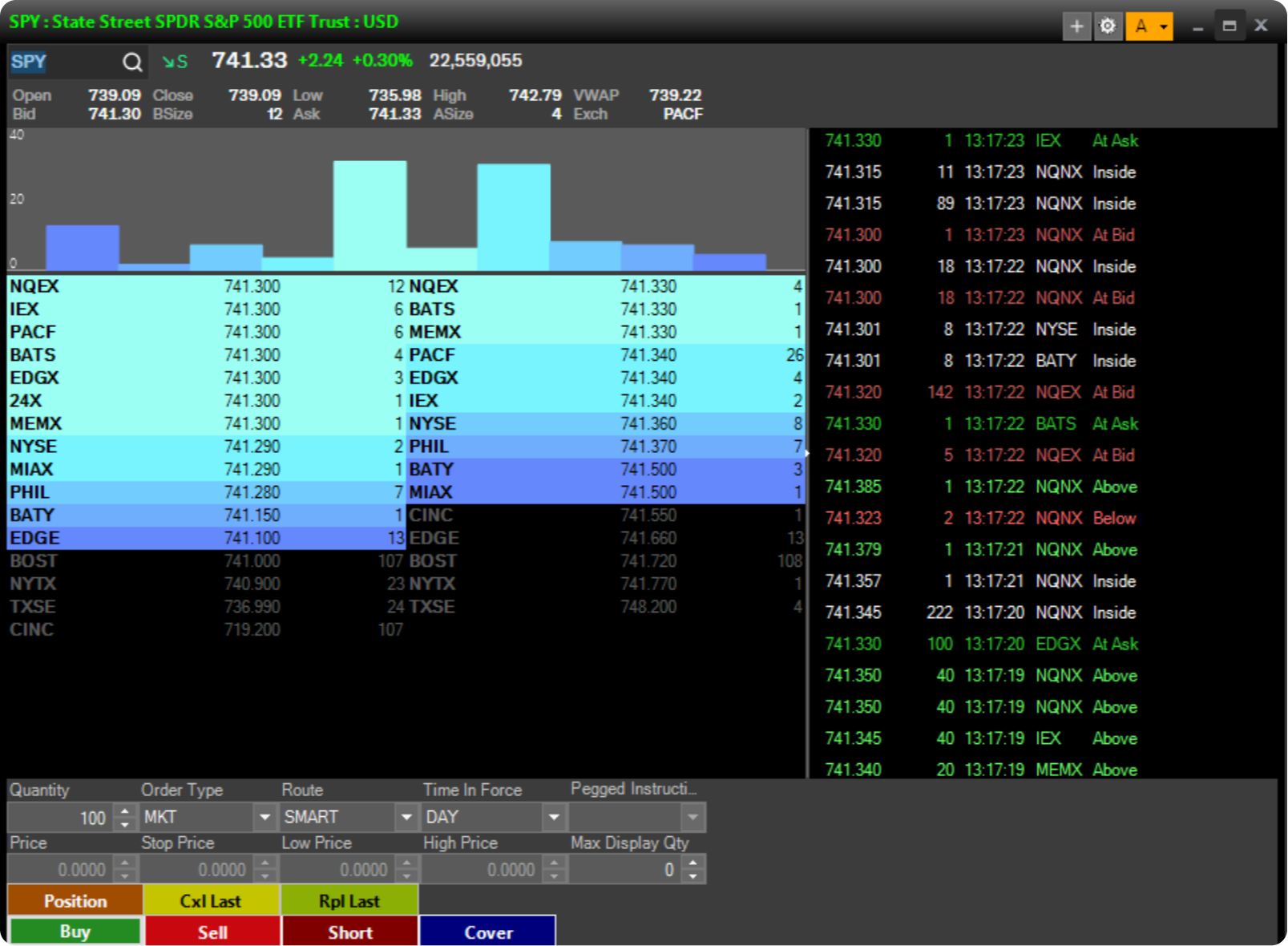The width and height of the screenshot is (1288, 946).
Task: Click the Rpl Last button
Action: [x=349, y=900]
